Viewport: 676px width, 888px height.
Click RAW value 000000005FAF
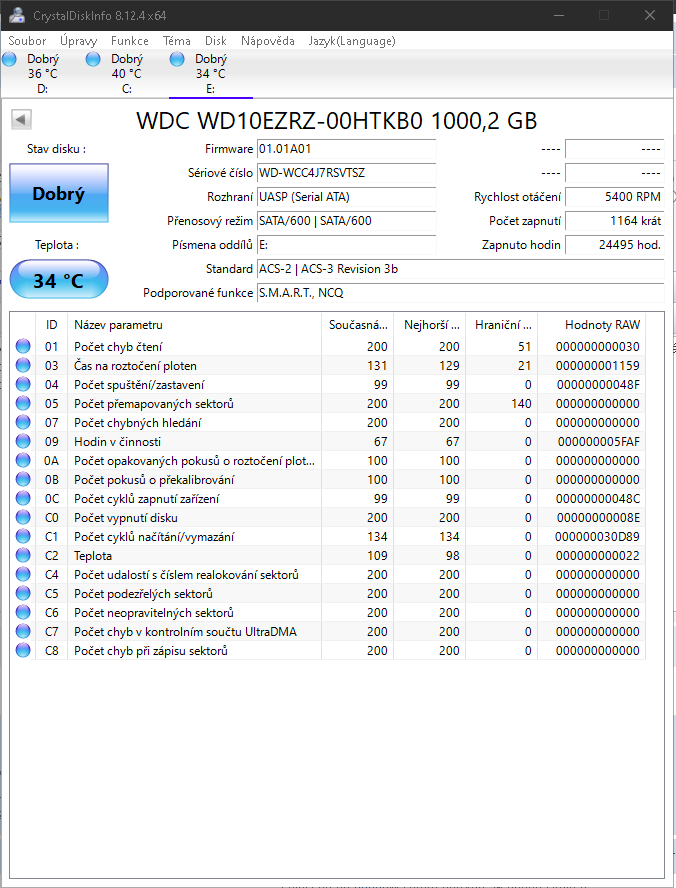pos(598,441)
